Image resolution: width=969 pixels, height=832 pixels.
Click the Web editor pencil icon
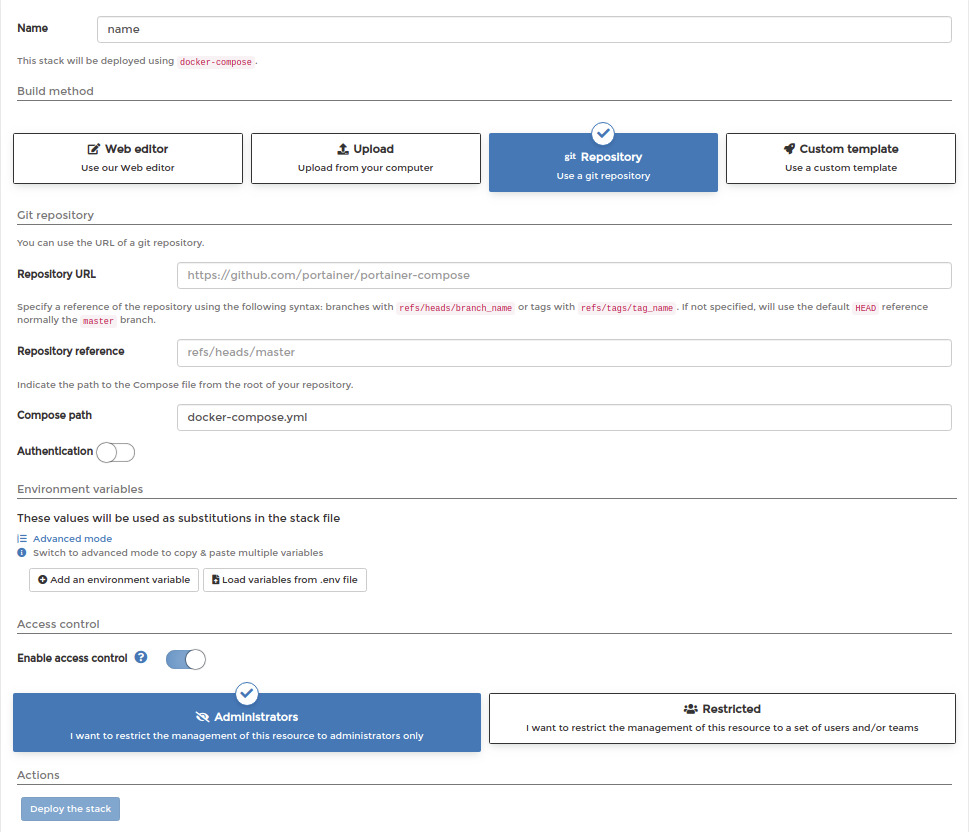click(93, 149)
